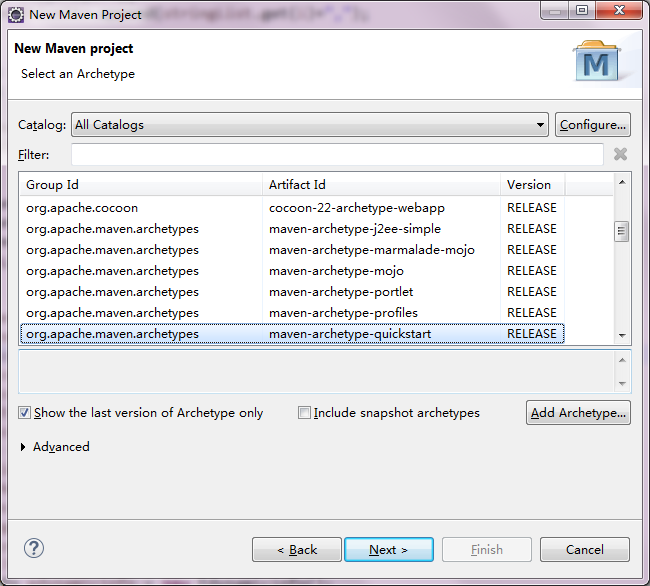Screen dimensions: 650x586
Task: Click the description box scroll up arrow
Action: pos(622,360)
